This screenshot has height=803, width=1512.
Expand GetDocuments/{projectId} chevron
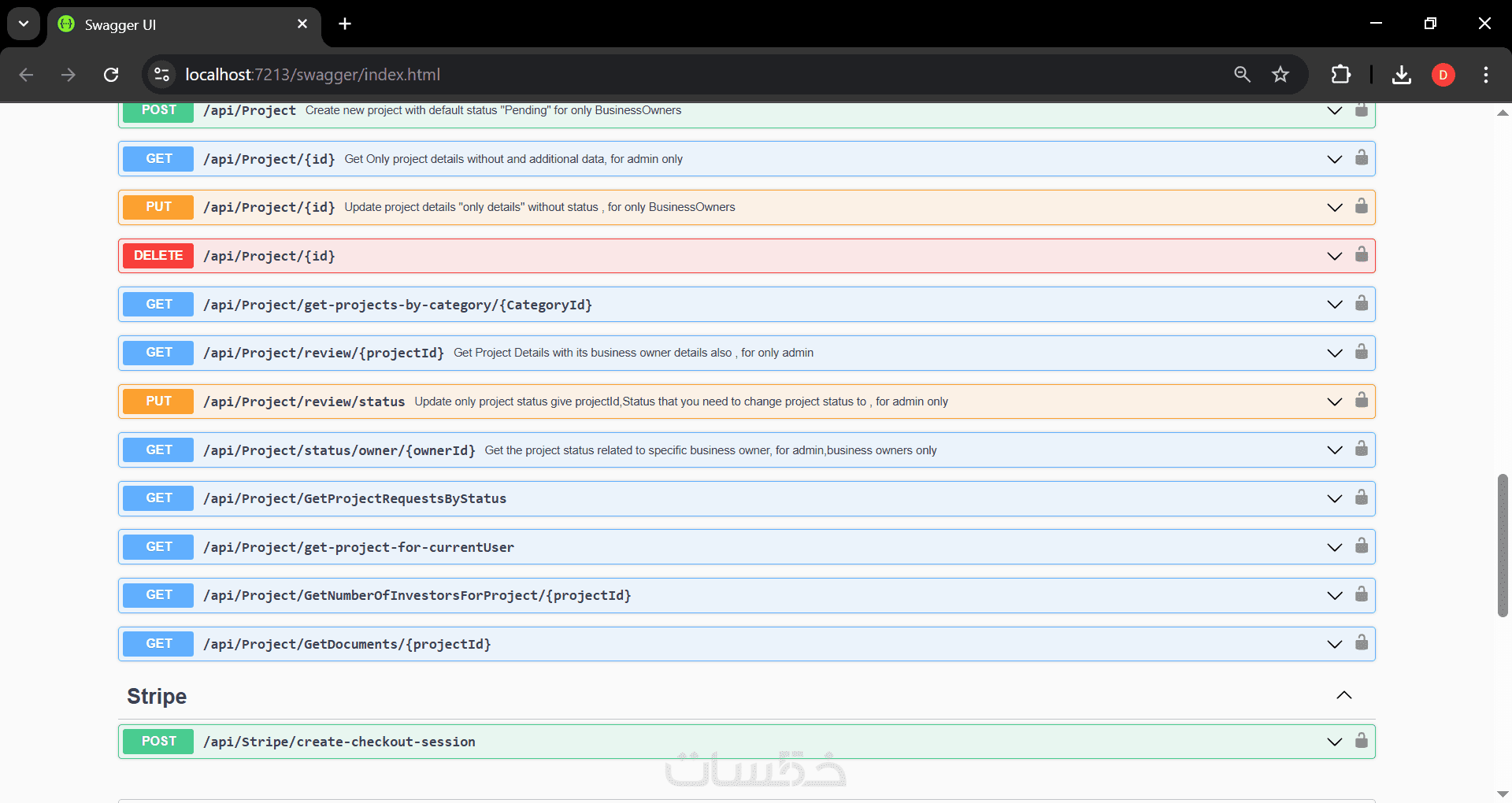point(1334,645)
